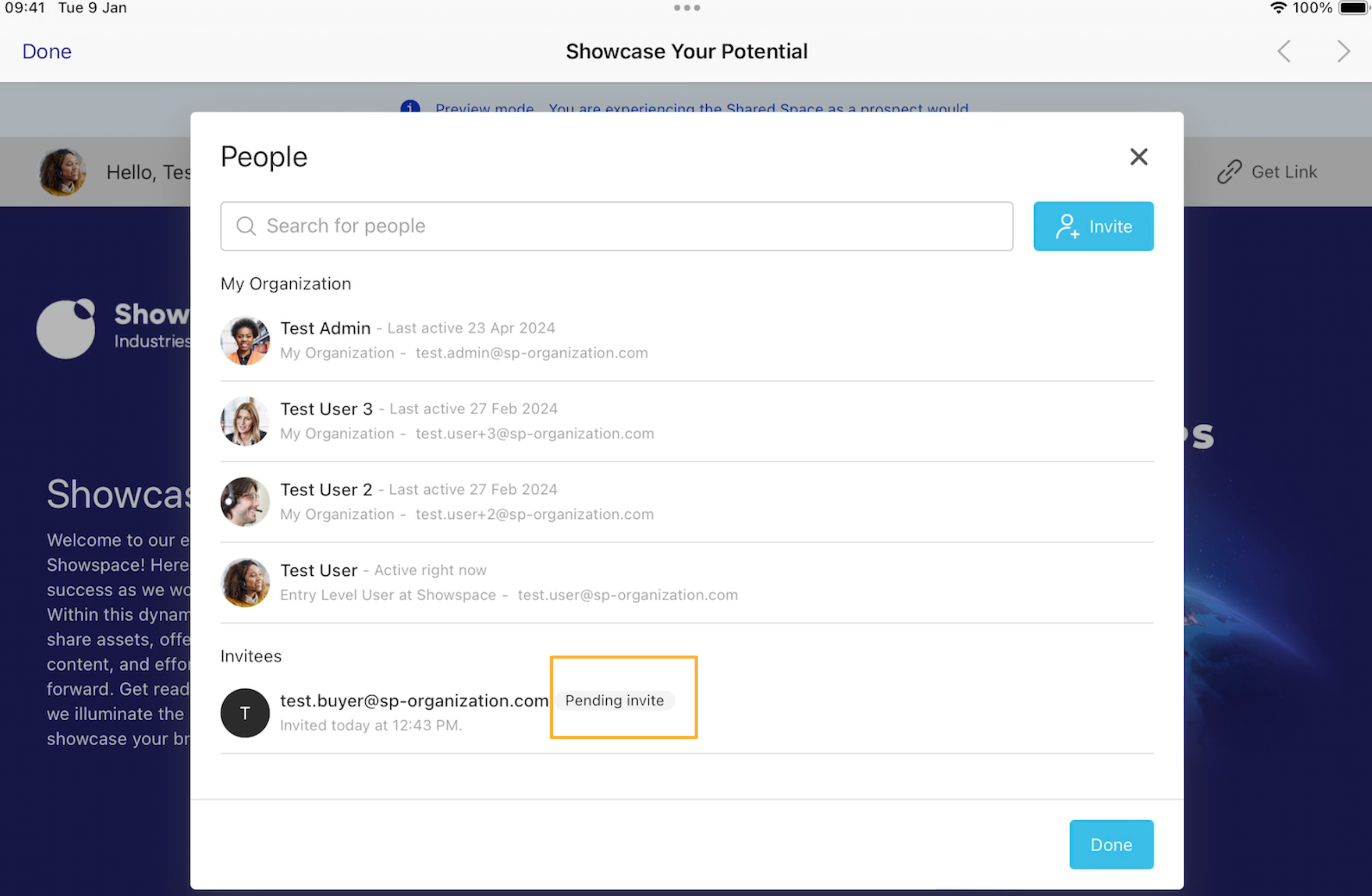Go to previous page with left chevron
The height and width of the screenshot is (896, 1372).
point(1284,51)
